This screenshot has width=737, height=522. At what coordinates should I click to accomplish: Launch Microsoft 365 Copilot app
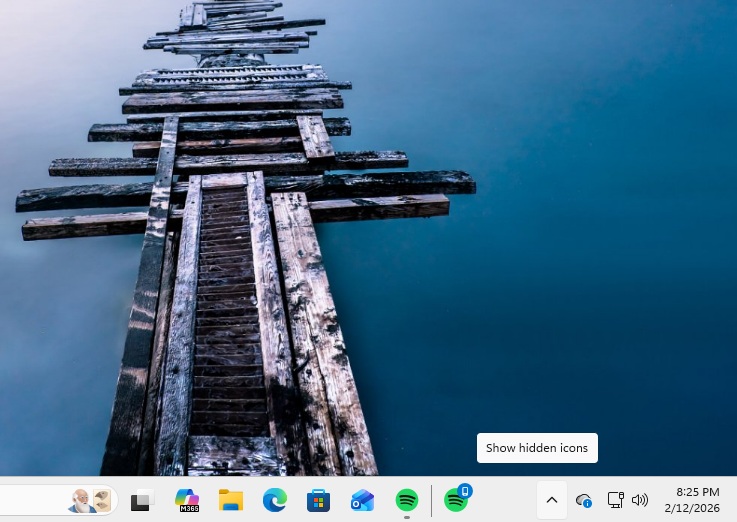[187, 500]
